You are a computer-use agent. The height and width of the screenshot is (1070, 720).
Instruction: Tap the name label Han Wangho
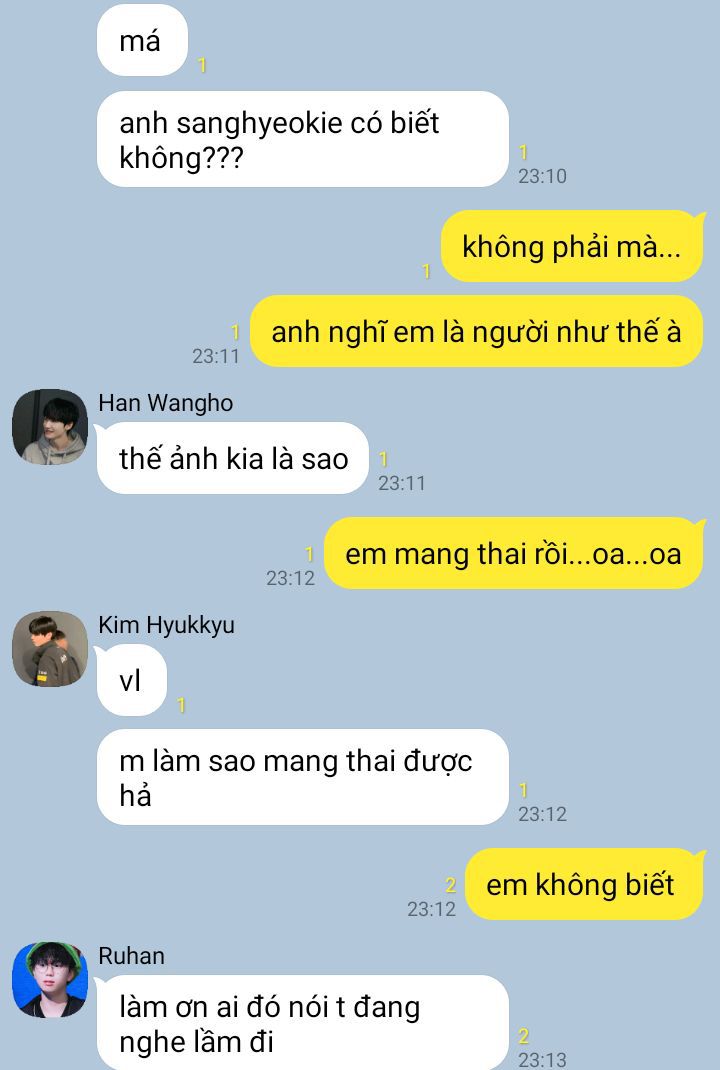coord(166,403)
